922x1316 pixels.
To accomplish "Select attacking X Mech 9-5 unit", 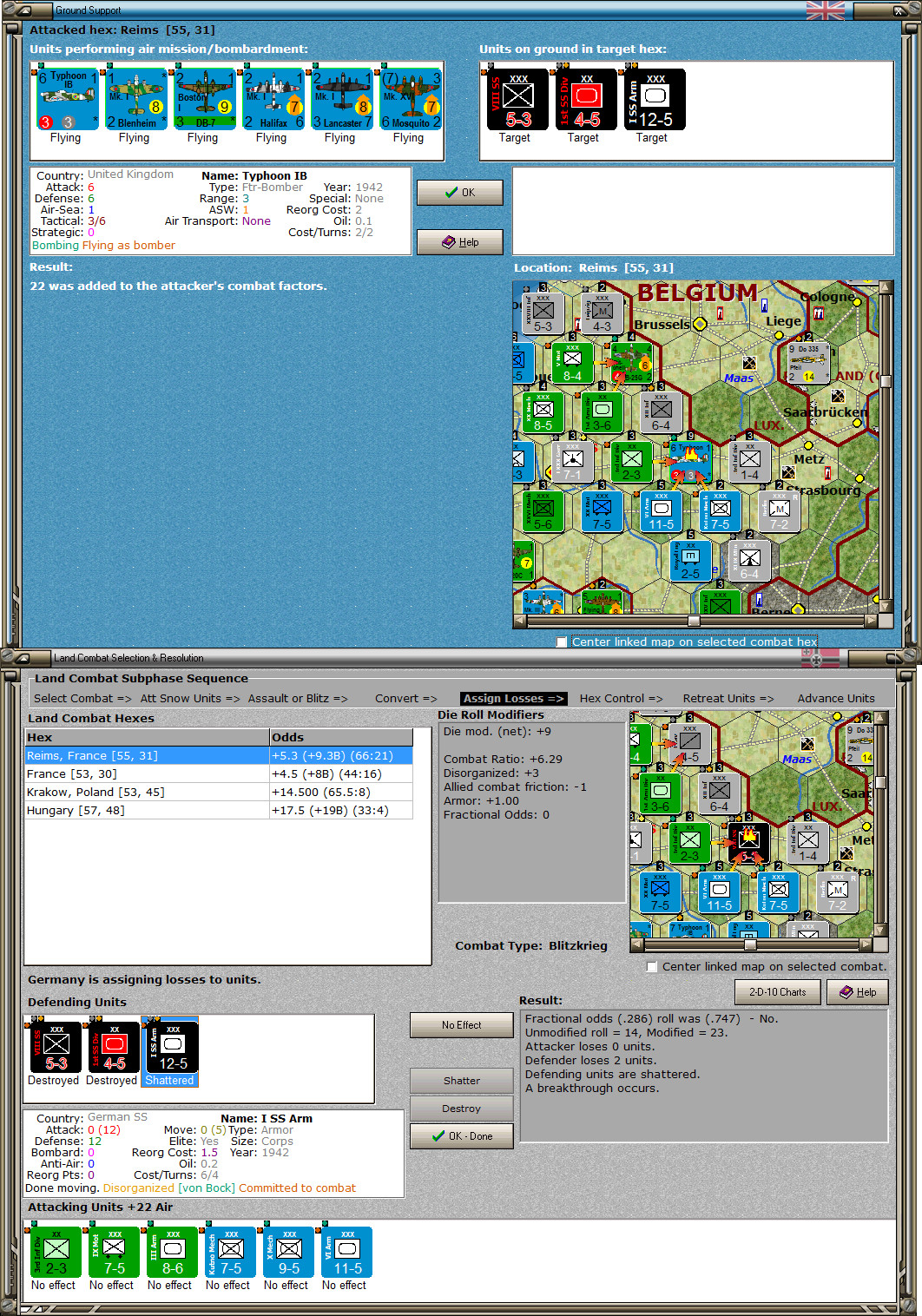I will click(x=289, y=1252).
